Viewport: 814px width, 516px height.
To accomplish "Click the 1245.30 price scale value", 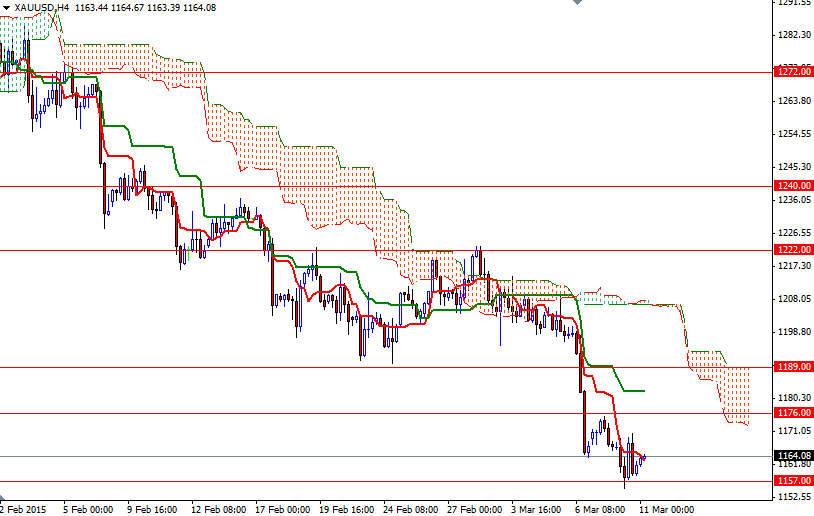I will click(x=793, y=167).
